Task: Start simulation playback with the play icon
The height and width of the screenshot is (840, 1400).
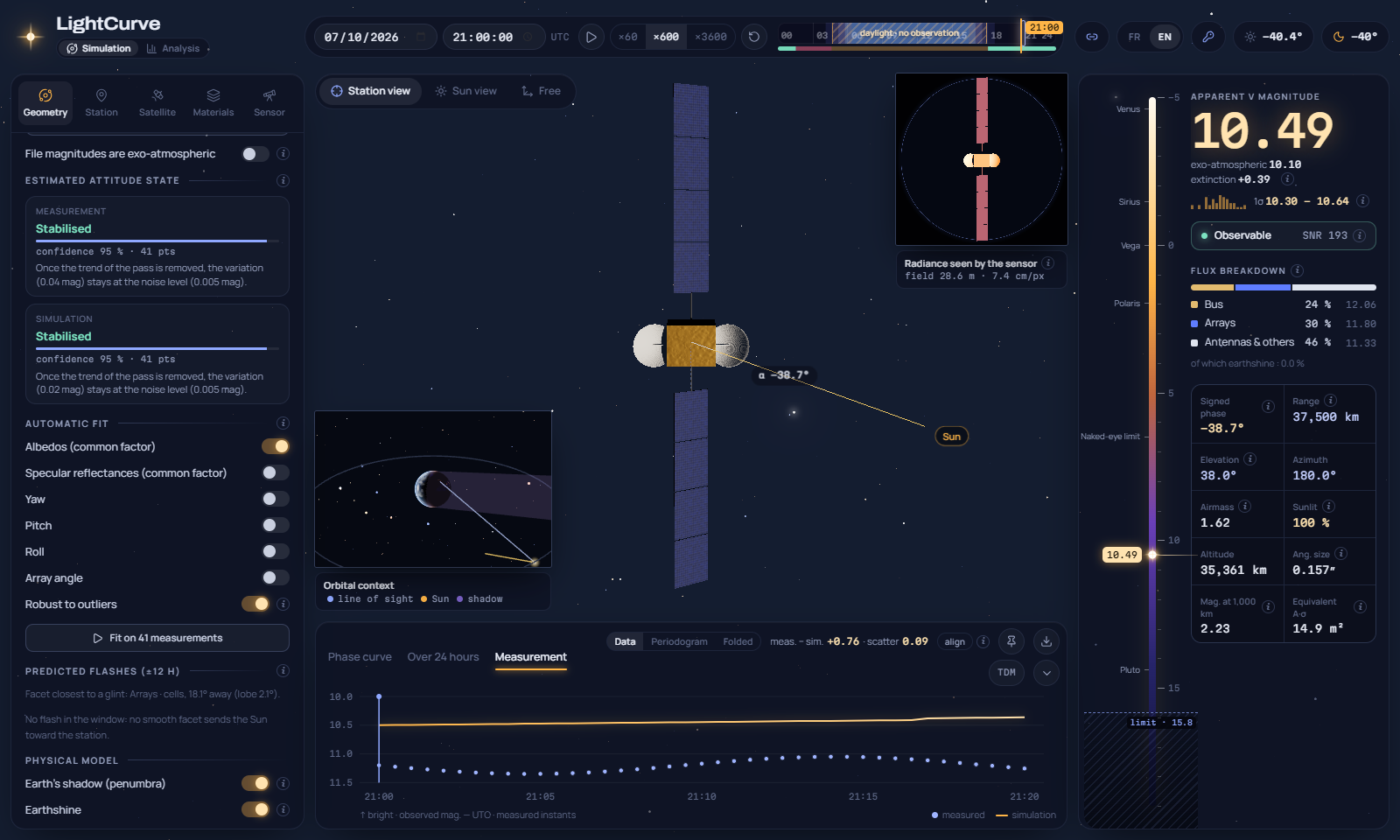Action: pyautogui.click(x=591, y=37)
